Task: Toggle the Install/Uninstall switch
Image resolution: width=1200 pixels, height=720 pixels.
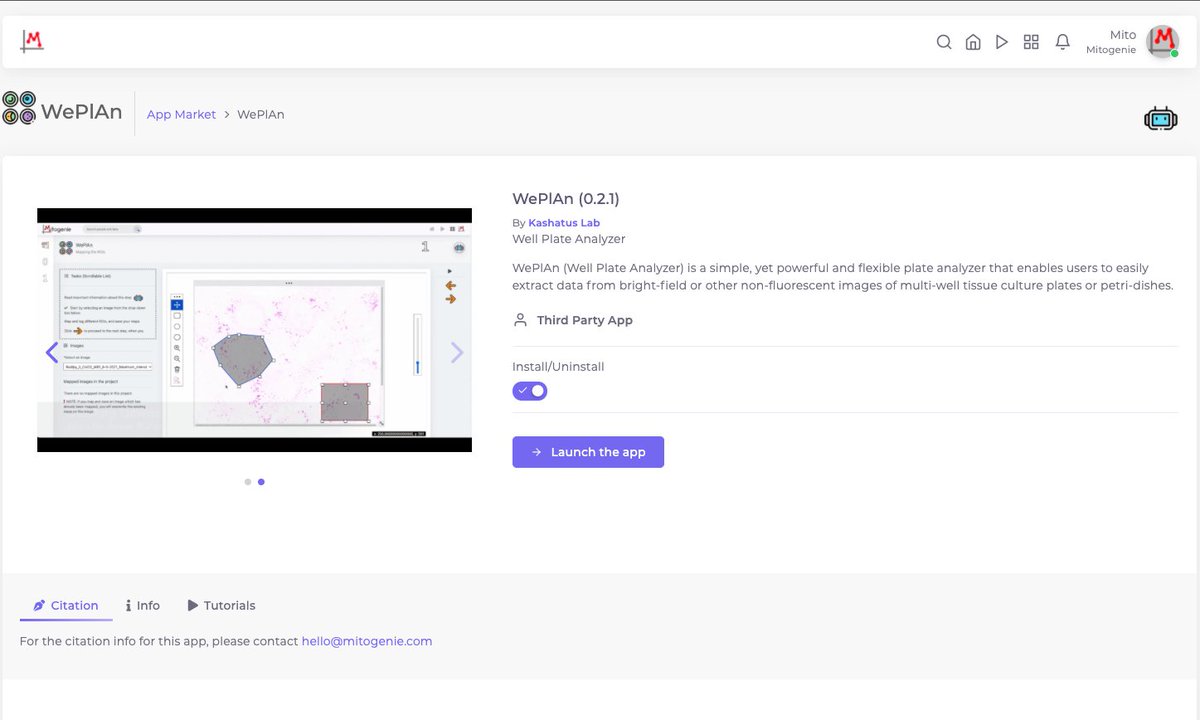Action: tap(530, 390)
